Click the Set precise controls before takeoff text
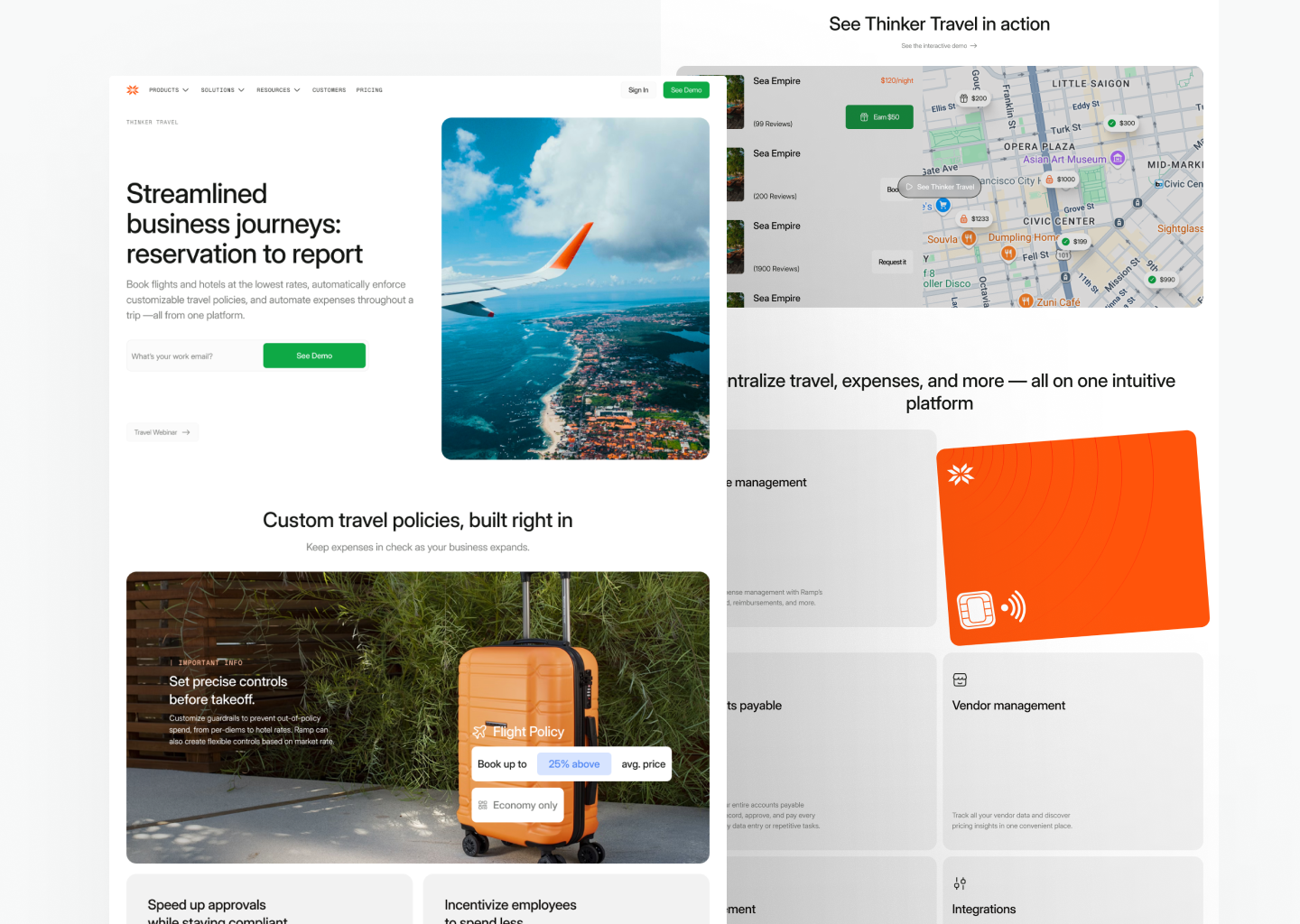1300x924 pixels. coord(228,690)
